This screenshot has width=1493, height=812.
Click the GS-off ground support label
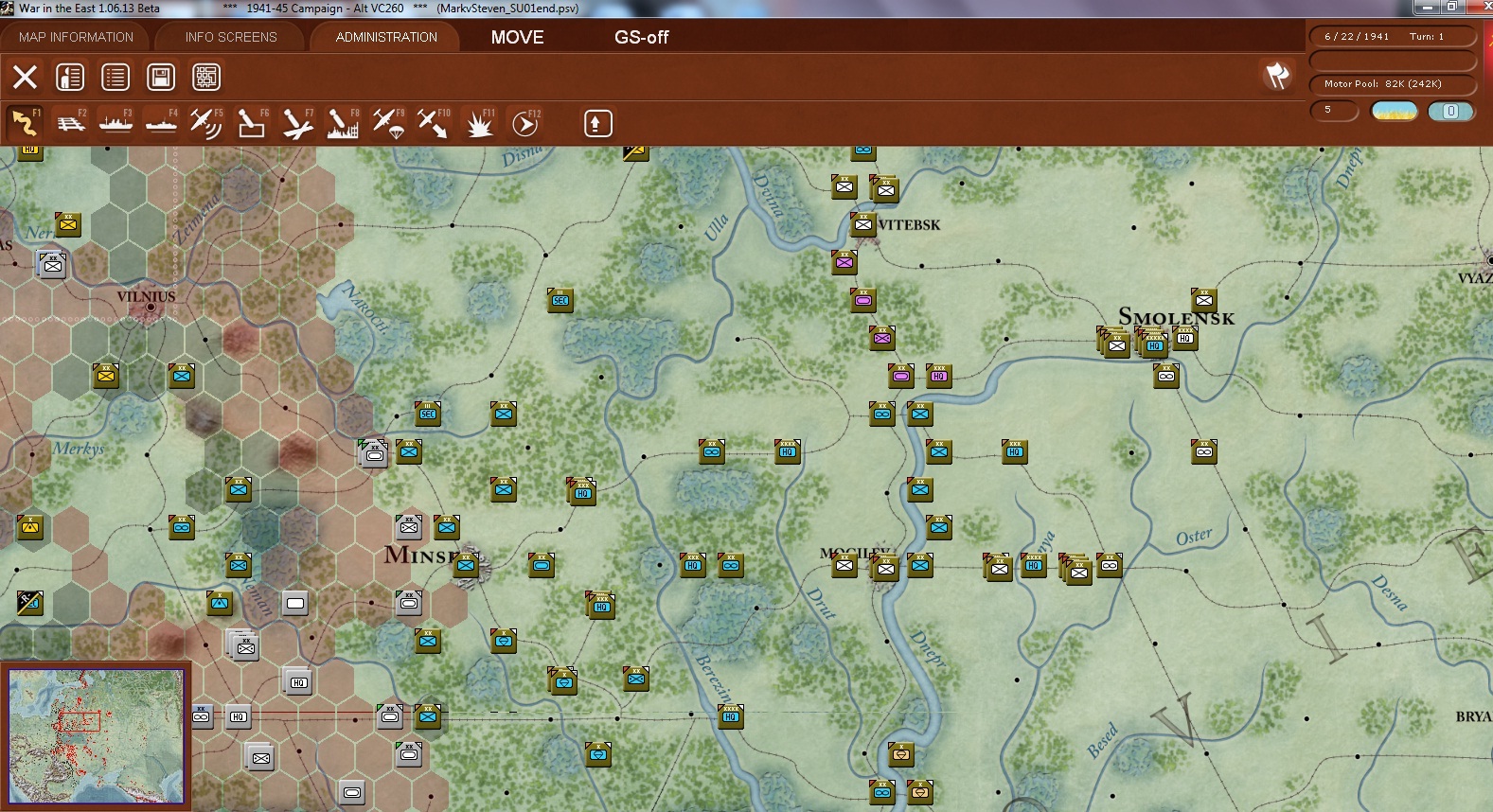pyautogui.click(x=642, y=37)
